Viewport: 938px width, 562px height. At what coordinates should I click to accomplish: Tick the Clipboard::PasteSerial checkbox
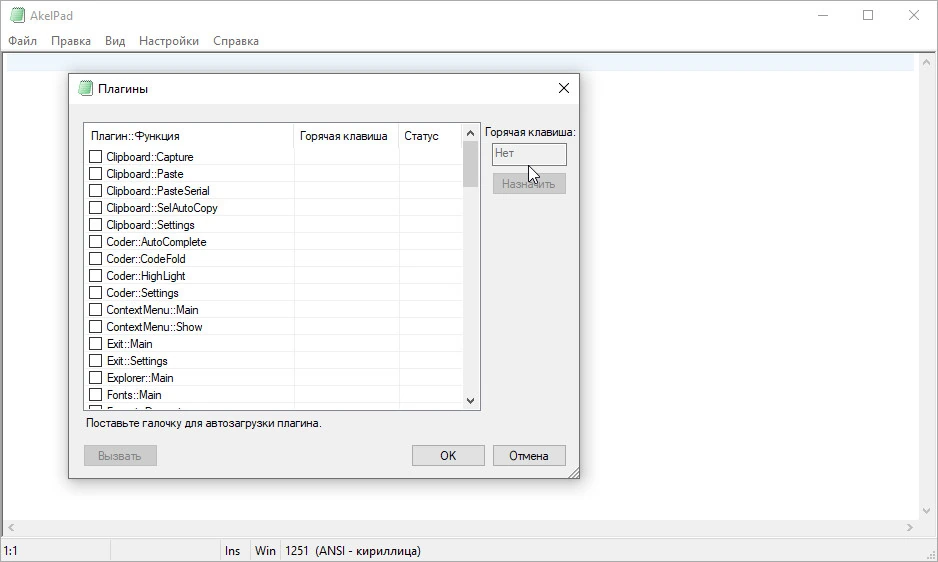click(95, 190)
